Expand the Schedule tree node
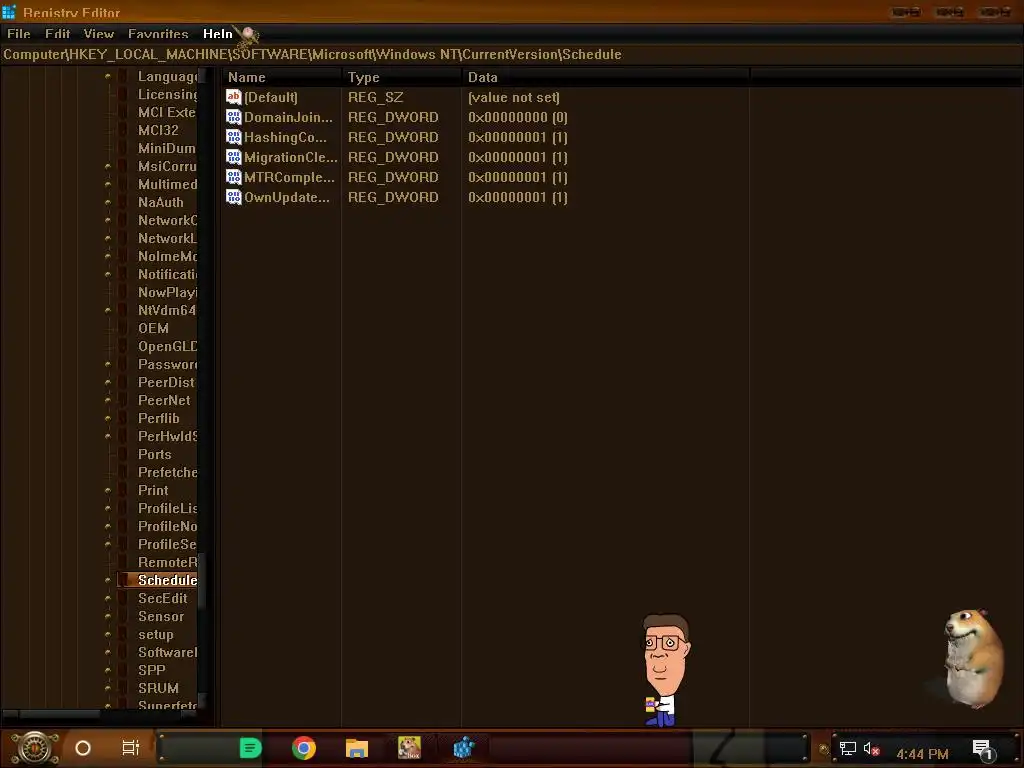Screen dimensions: 1024x768 click(108, 580)
